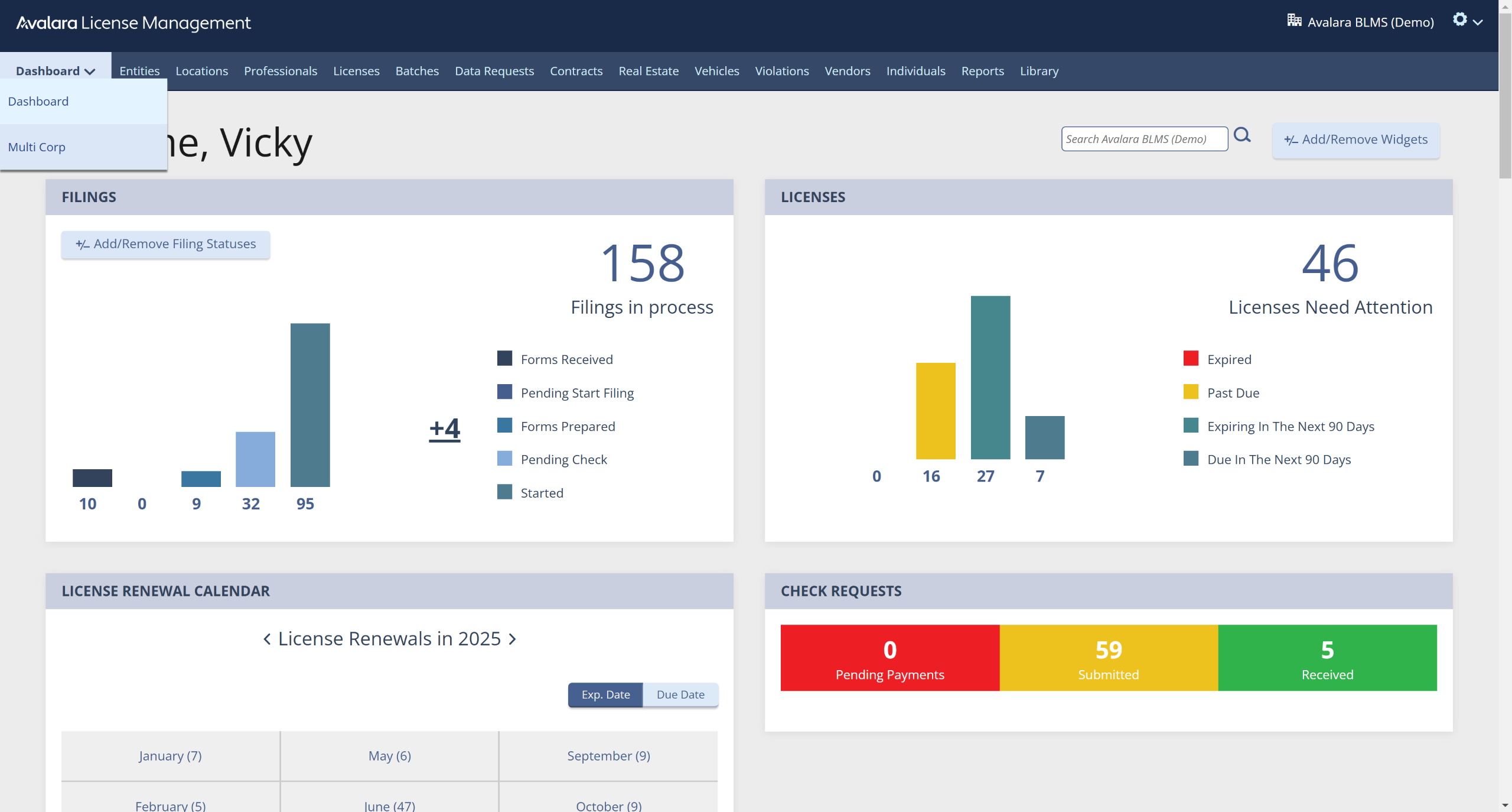Expand the chevron next to settings gear
The width and height of the screenshot is (1512, 812).
pos(1478,22)
